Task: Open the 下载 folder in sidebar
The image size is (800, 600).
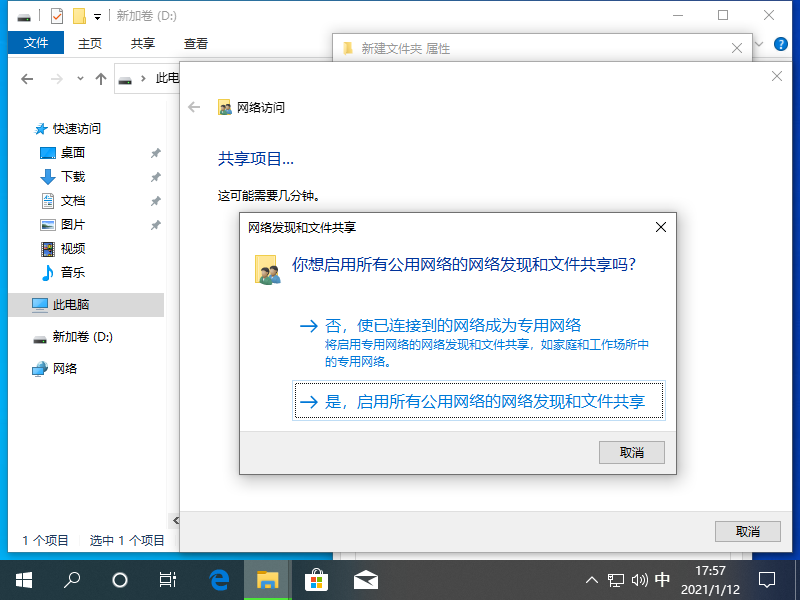Action: point(72,177)
